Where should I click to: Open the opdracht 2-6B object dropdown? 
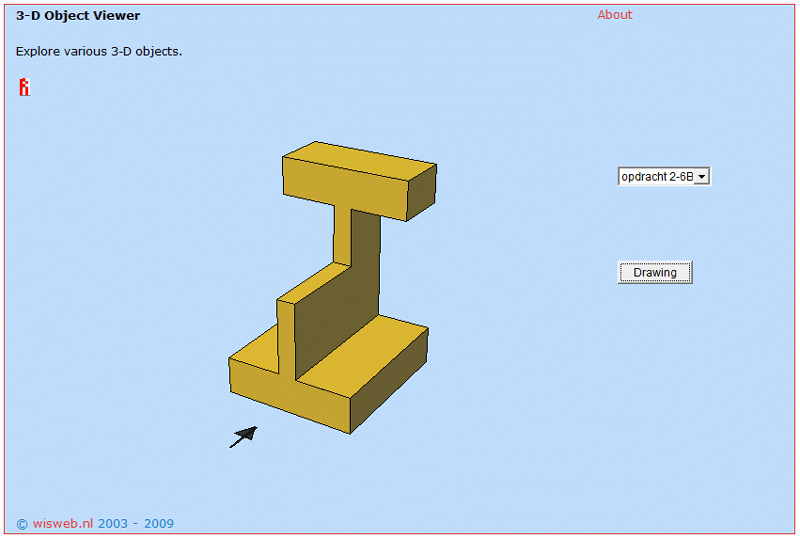click(x=664, y=177)
